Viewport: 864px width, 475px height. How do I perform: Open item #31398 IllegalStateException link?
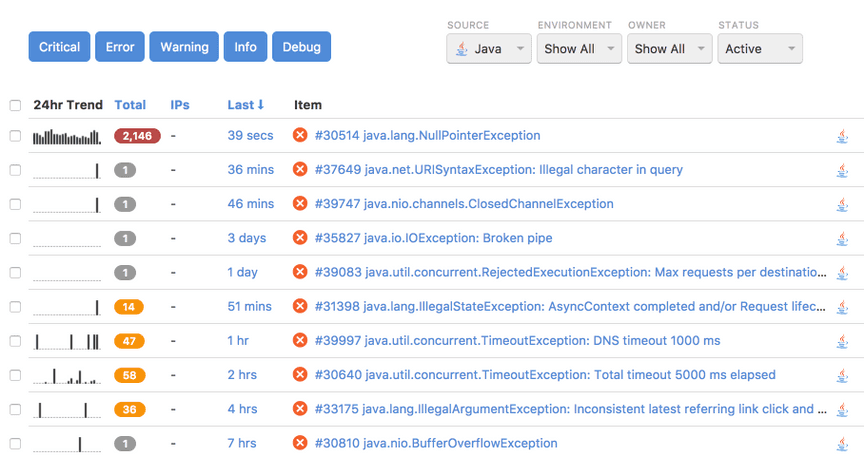click(x=570, y=306)
